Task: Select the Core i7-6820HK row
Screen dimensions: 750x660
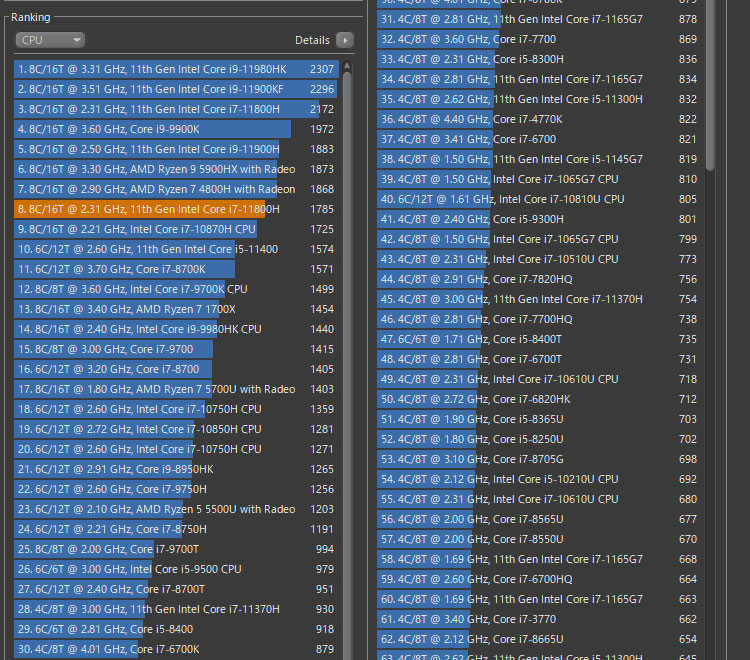Action: coord(540,400)
